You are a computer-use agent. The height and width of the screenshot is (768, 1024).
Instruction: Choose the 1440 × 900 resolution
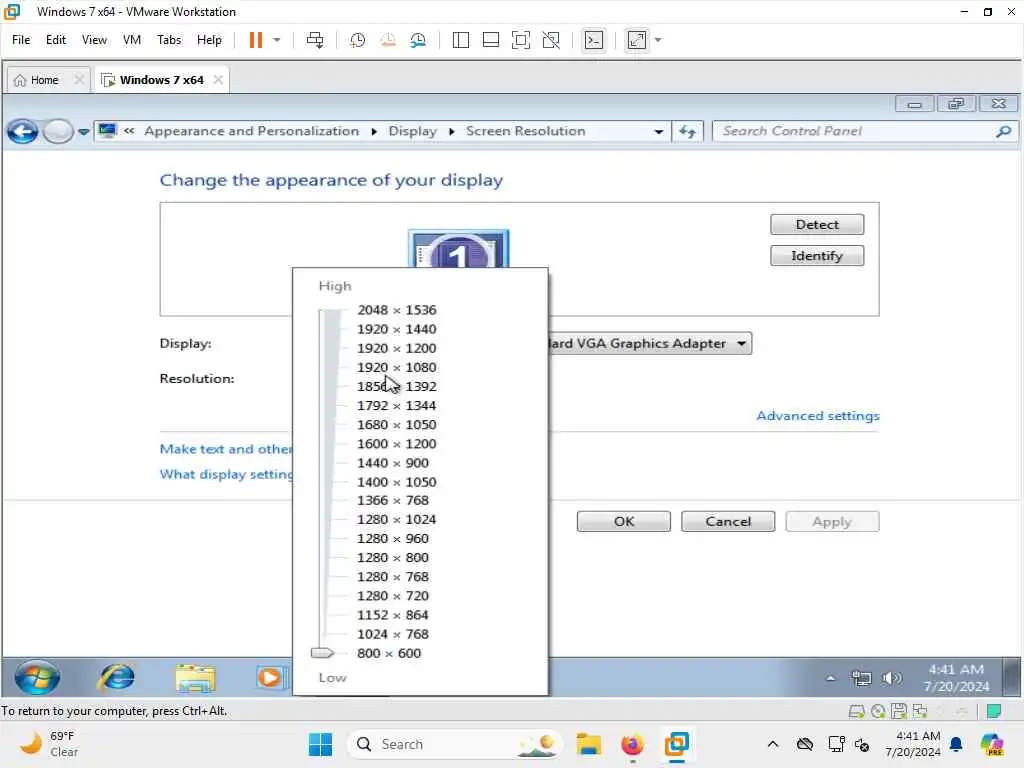(x=392, y=463)
